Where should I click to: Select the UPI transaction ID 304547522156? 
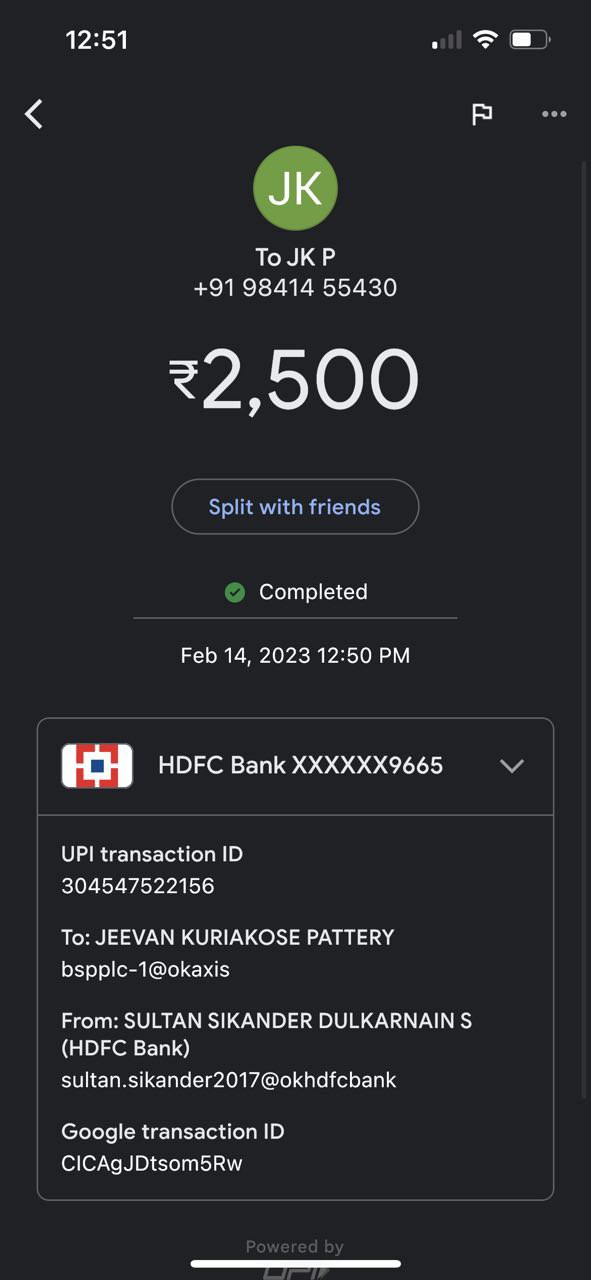[x=138, y=886]
